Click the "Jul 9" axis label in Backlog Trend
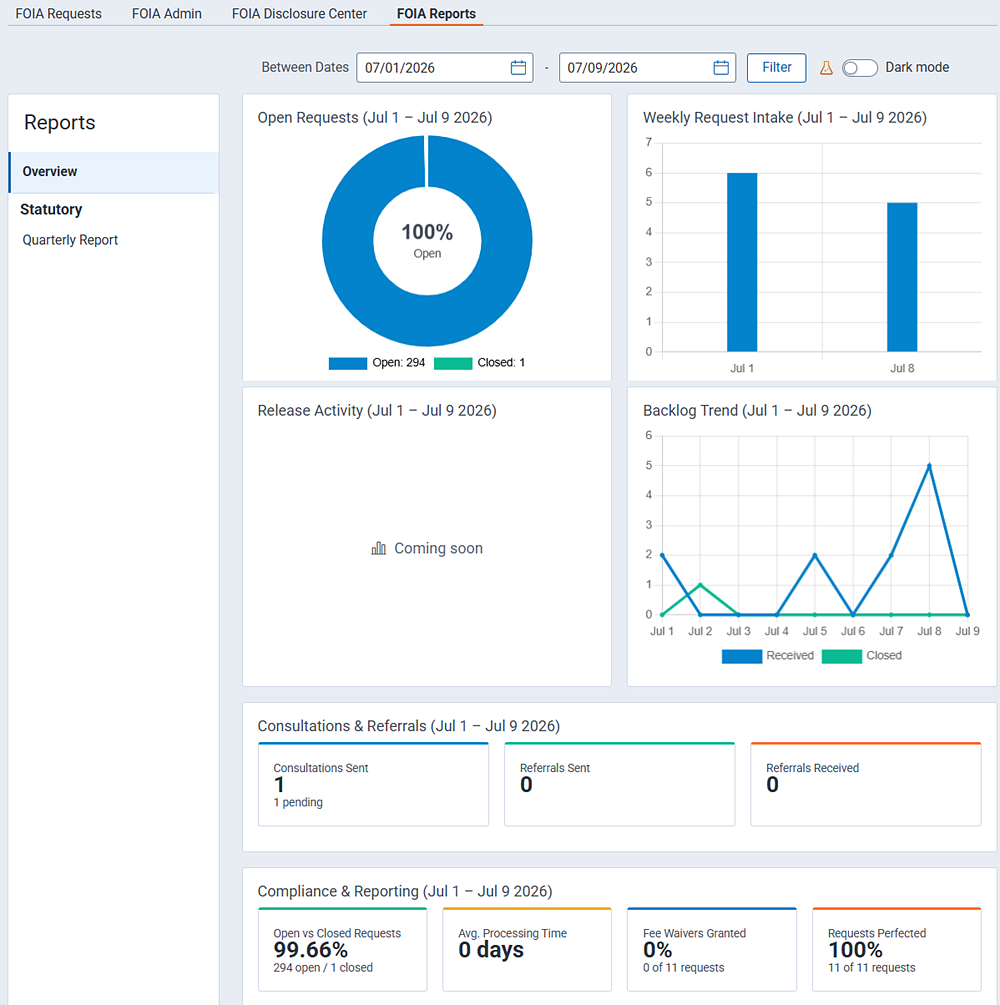This screenshot has height=1005, width=1000. [x=967, y=631]
